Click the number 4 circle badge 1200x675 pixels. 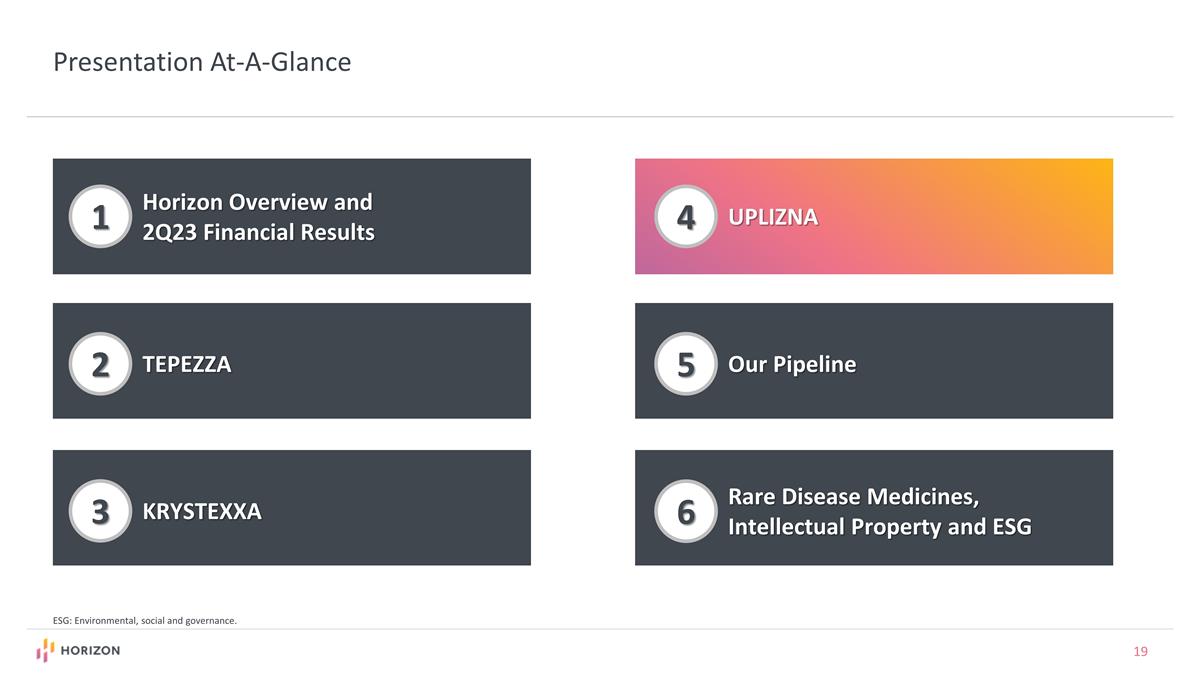pyautogui.click(x=686, y=216)
